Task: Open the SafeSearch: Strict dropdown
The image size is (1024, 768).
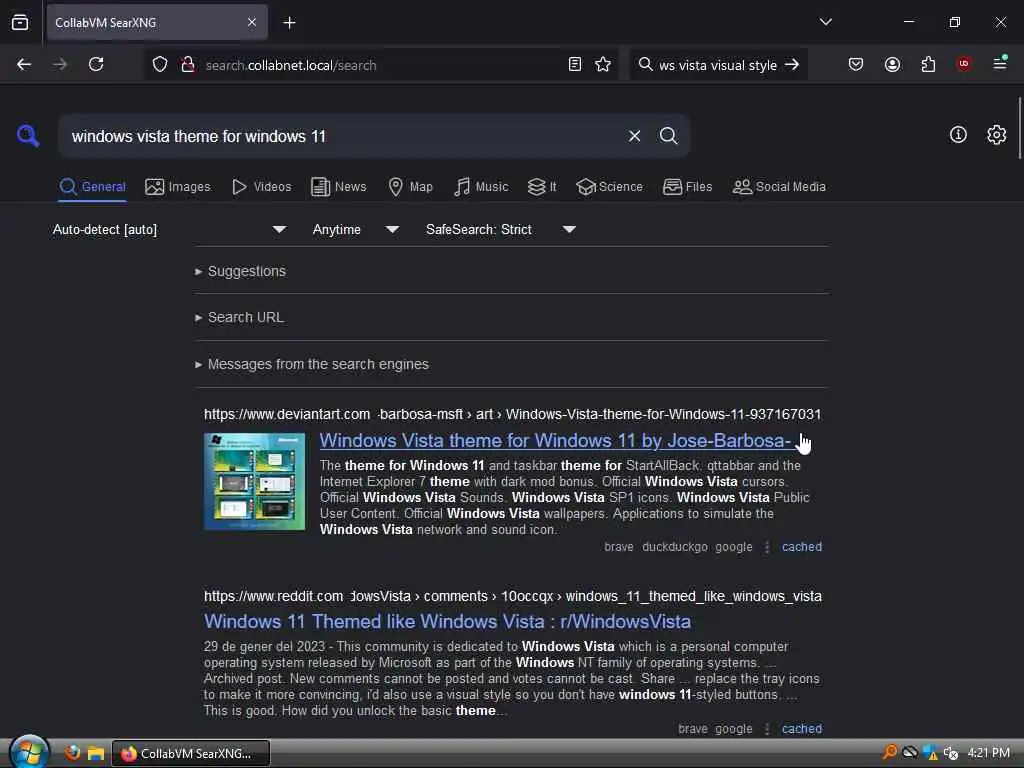Action: pos(501,229)
